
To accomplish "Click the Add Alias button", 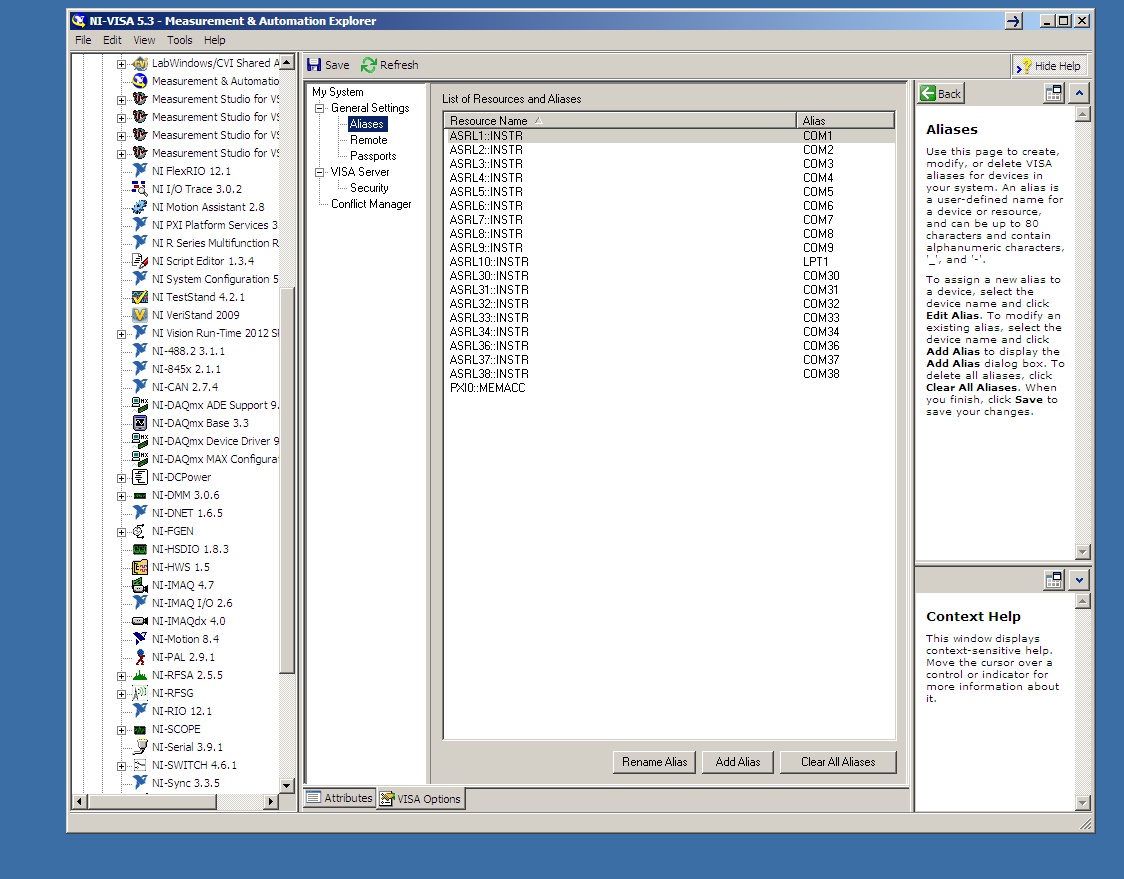I will pos(738,762).
